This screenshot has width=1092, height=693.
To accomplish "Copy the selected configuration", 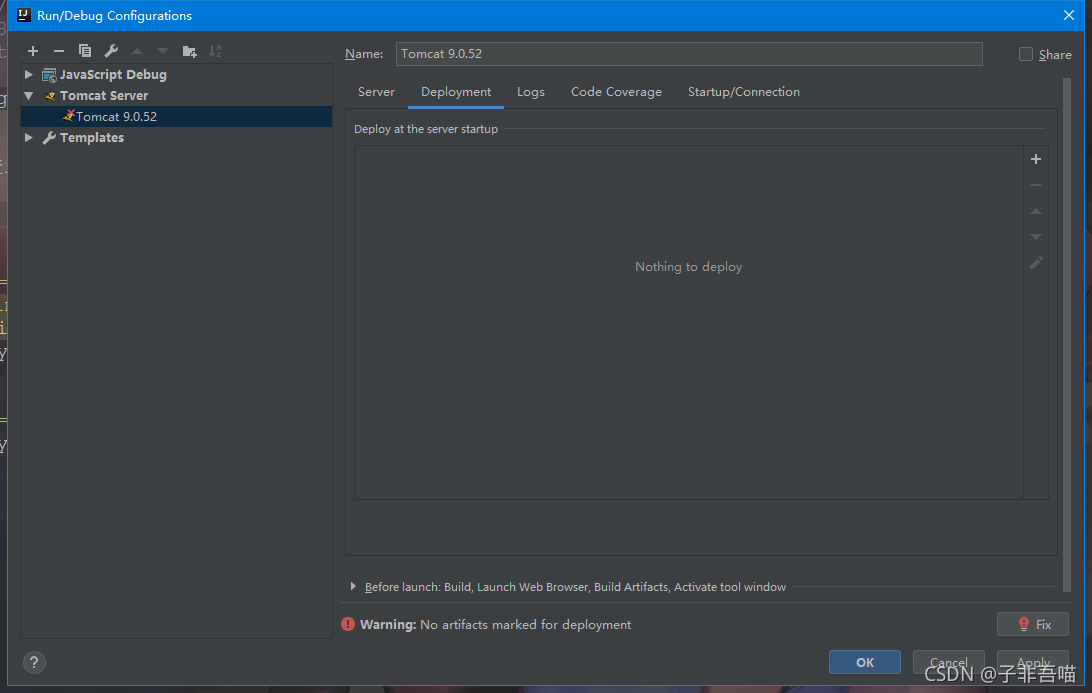I will click(85, 51).
